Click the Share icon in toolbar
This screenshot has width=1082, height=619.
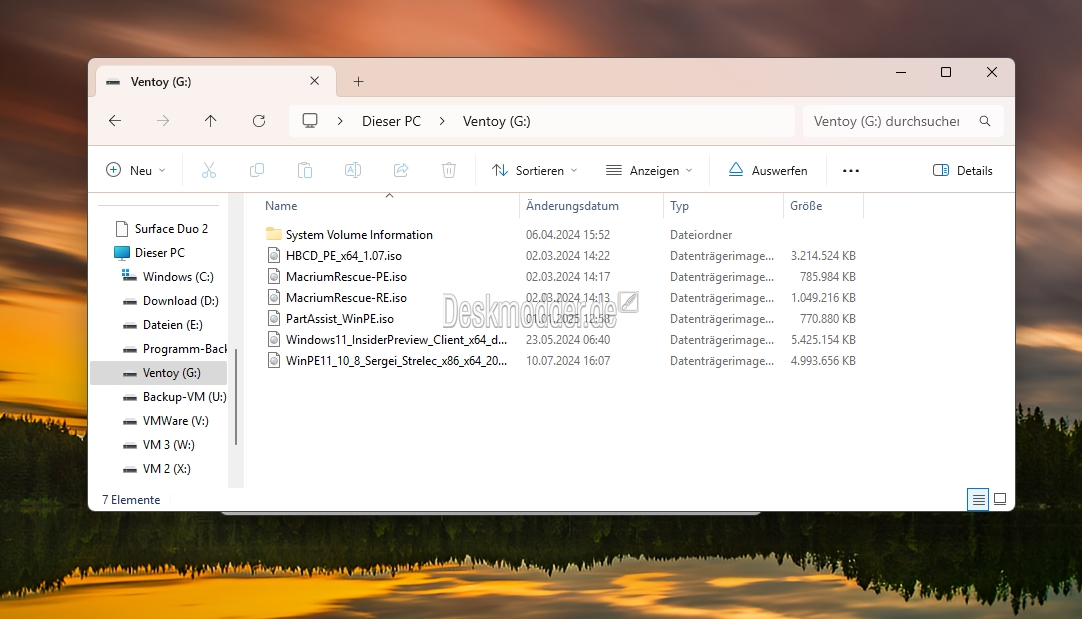(401, 170)
